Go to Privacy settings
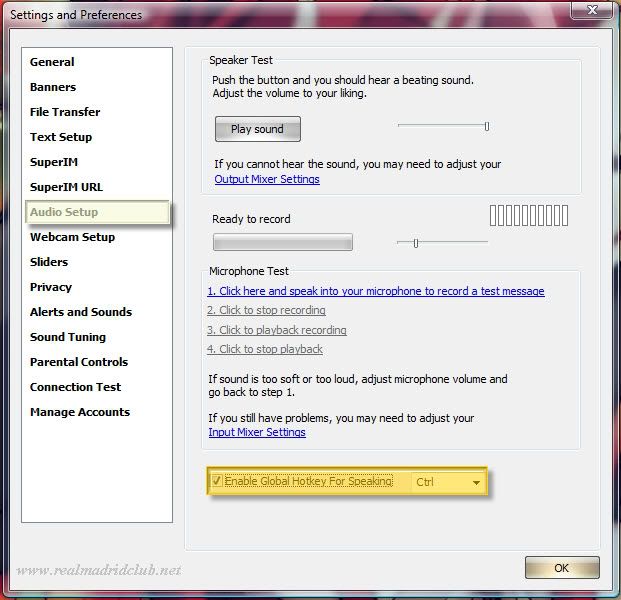This screenshot has width=621, height=600. pos(51,287)
